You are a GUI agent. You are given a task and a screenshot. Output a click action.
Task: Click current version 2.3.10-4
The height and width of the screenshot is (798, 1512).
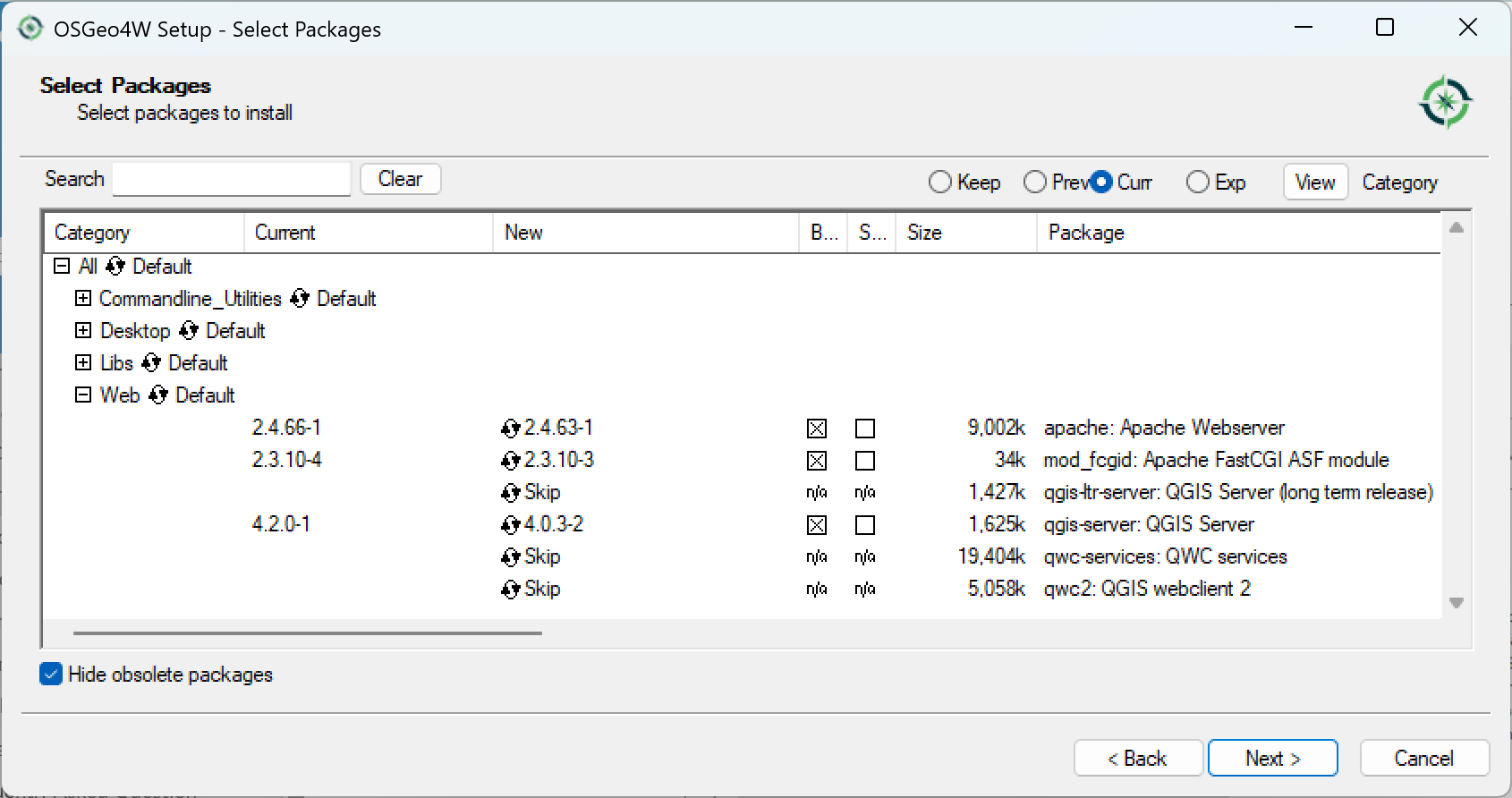[x=286, y=460]
